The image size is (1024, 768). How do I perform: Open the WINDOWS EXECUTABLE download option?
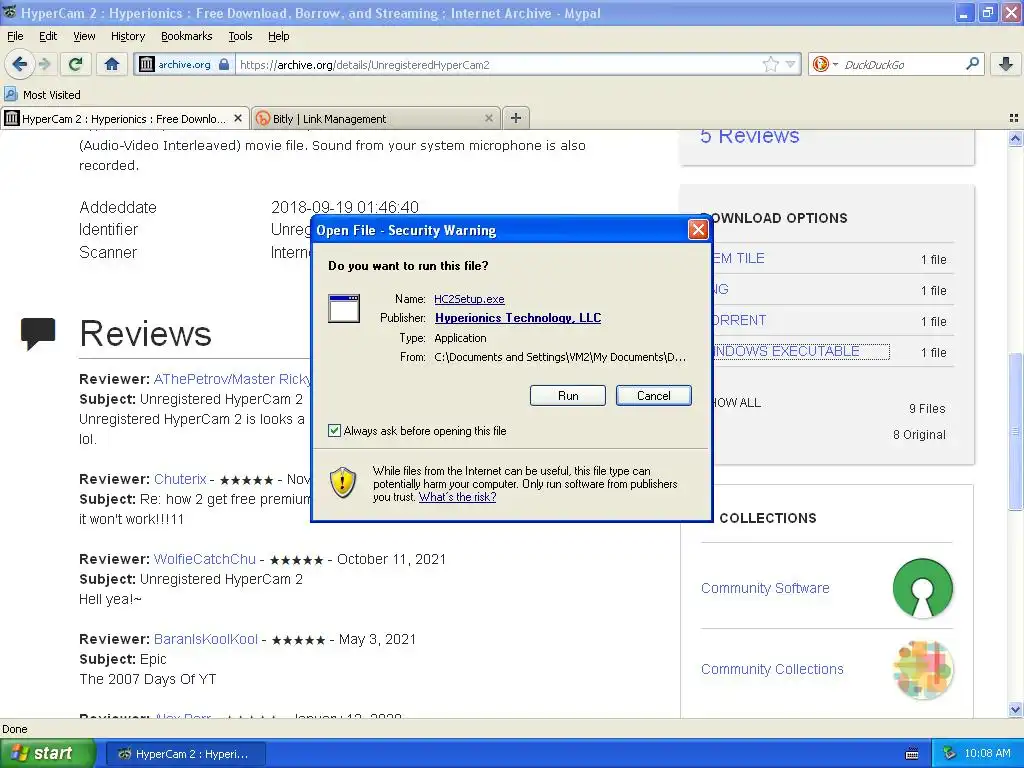(801, 351)
